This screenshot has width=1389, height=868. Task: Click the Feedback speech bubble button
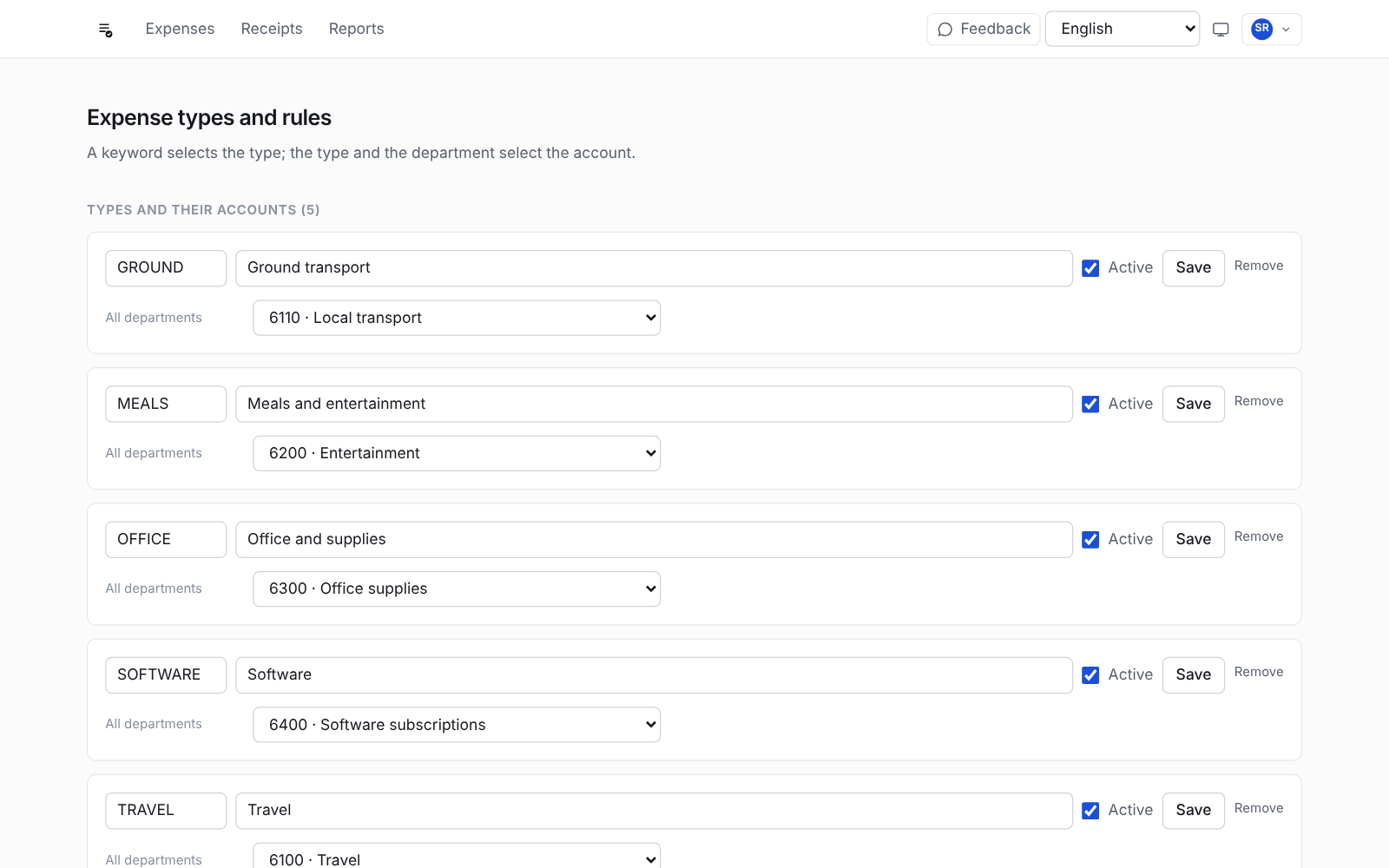[x=983, y=30]
